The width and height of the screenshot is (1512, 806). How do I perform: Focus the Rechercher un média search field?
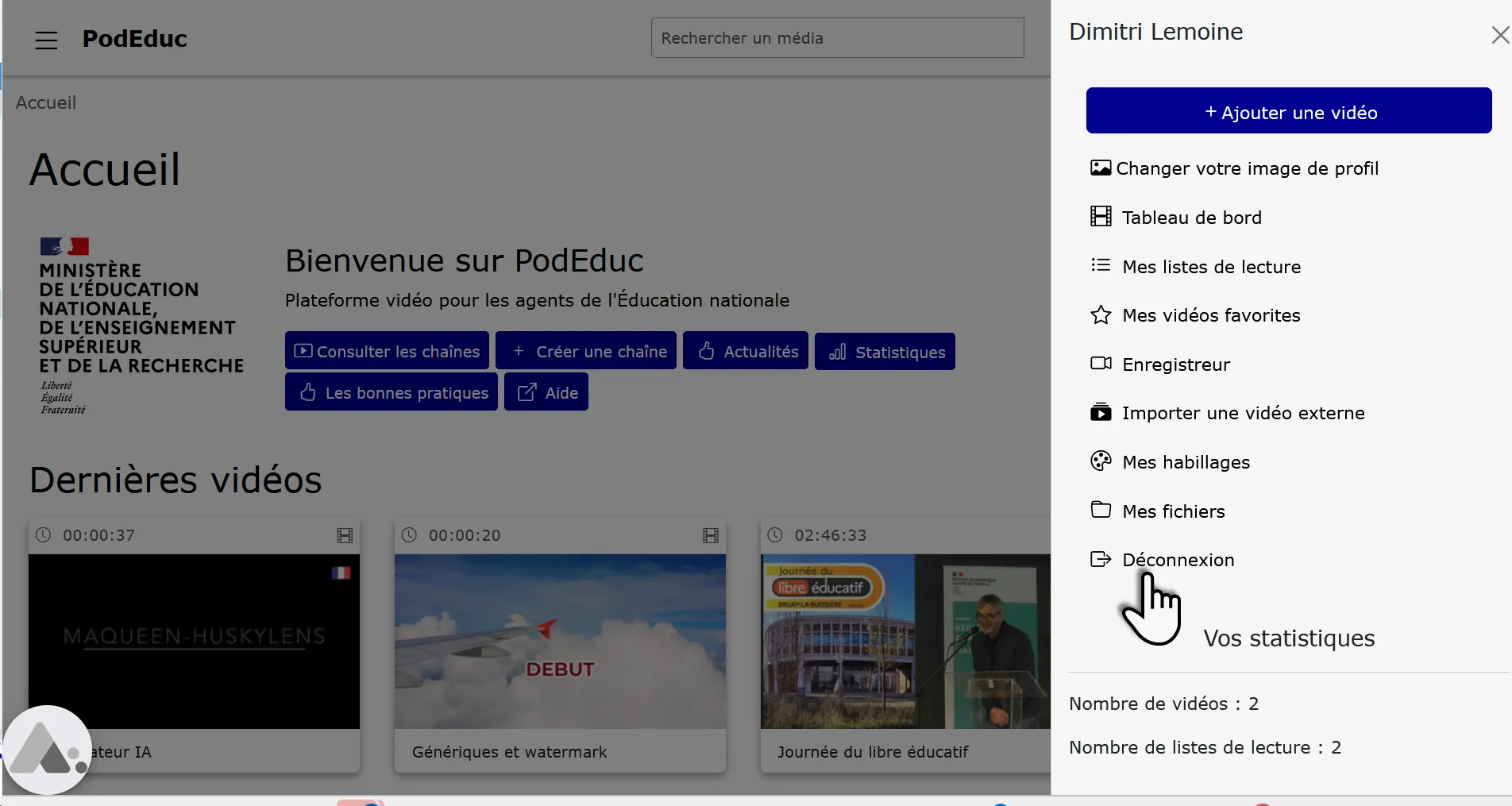(x=837, y=38)
